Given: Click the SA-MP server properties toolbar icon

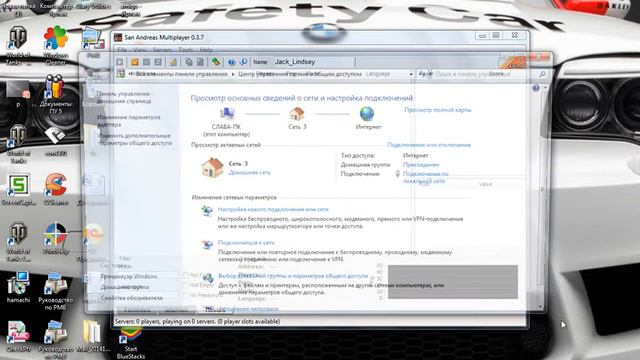Looking at the screenshot, I should click(x=200, y=62).
